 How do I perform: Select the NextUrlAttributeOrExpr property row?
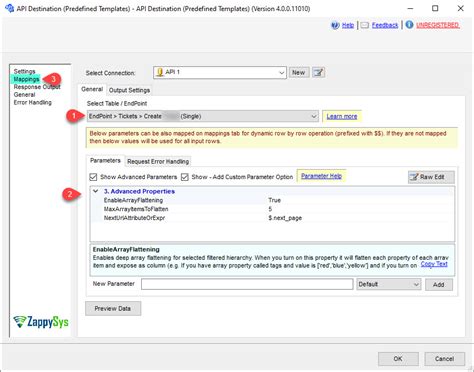pyautogui.click(x=272, y=218)
